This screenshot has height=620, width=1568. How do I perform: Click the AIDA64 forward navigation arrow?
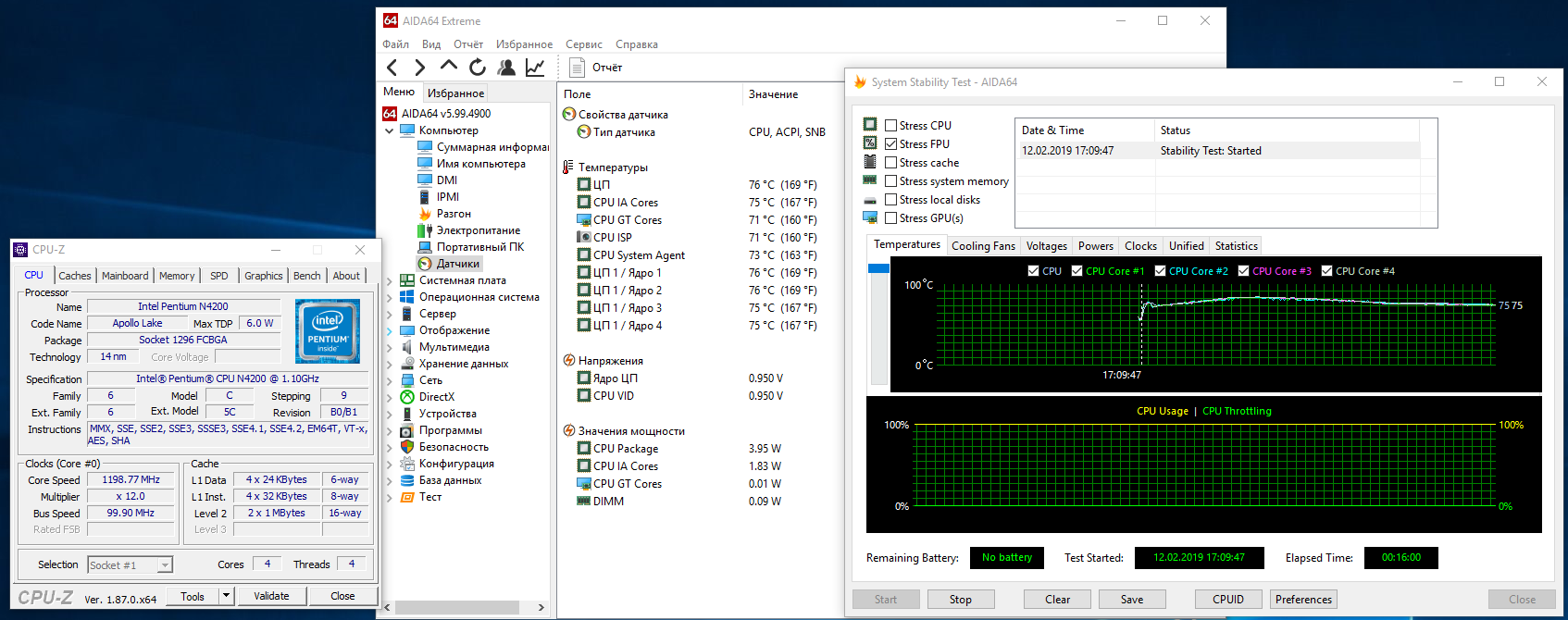419,68
